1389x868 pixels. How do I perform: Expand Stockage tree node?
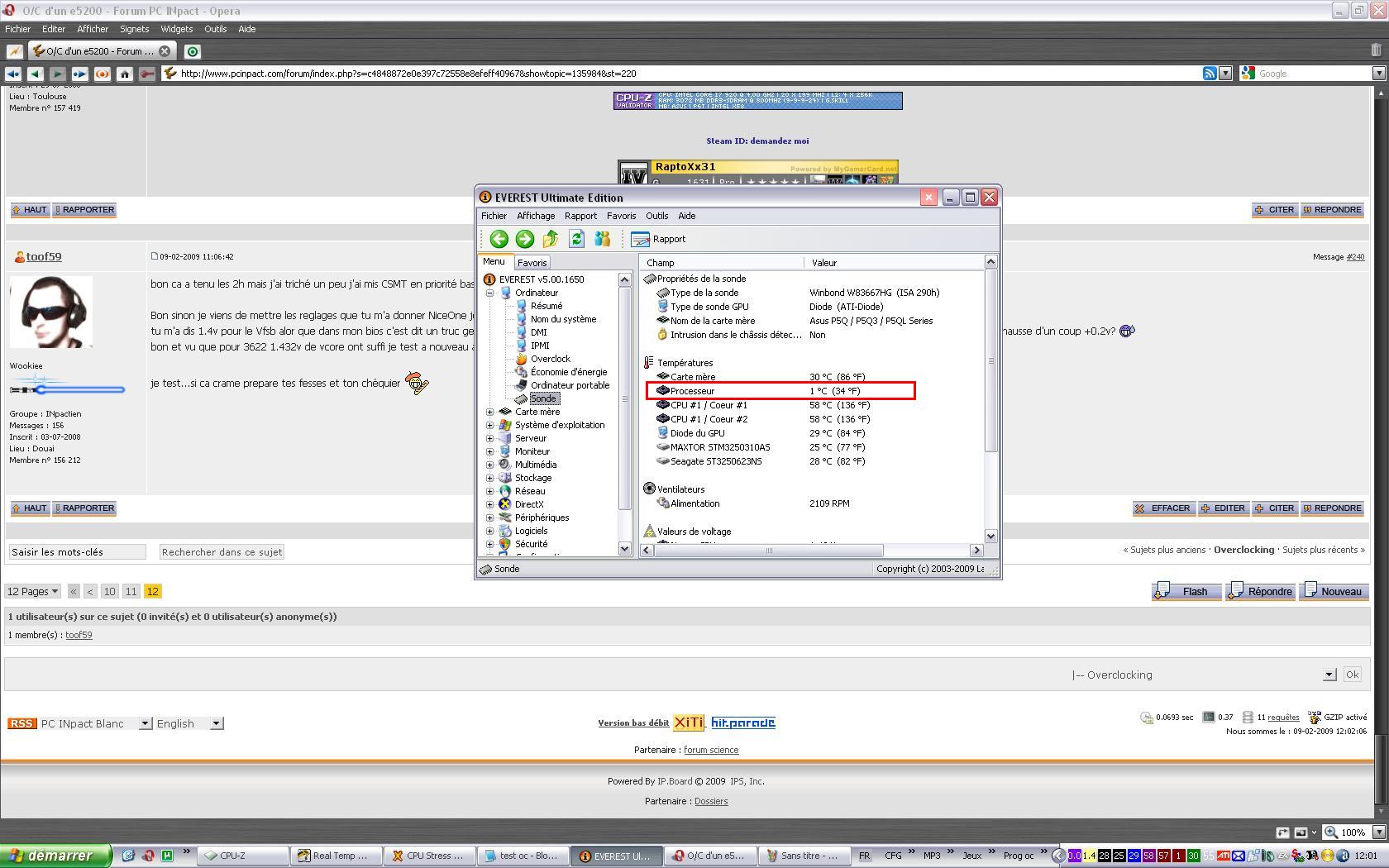(x=489, y=478)
